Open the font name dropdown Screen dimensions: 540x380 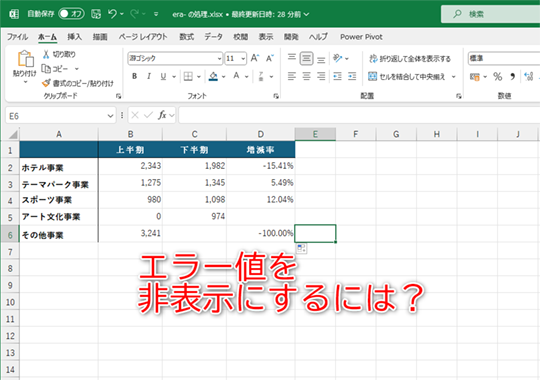click(219, 59)
